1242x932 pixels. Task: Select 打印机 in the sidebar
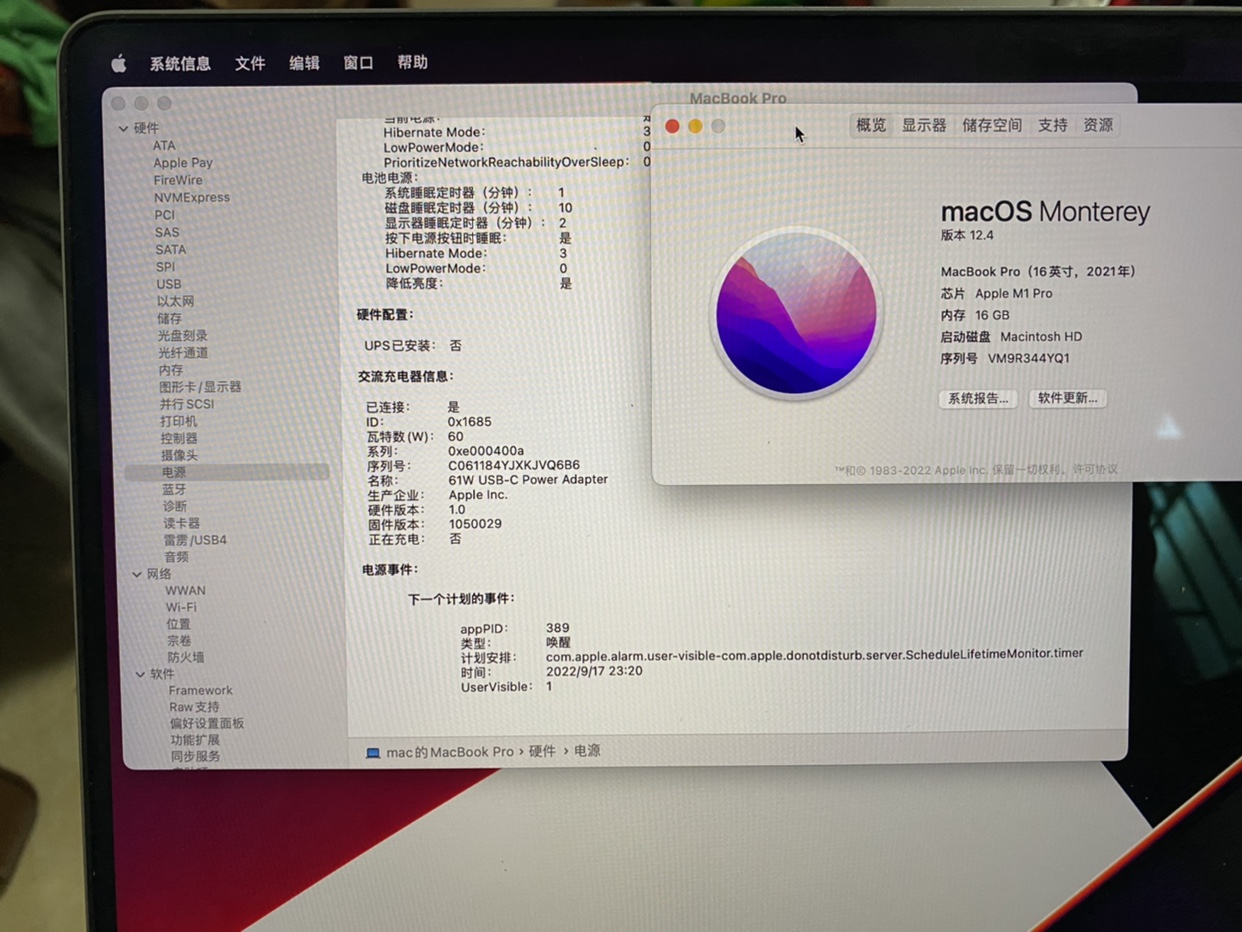(179, 421)
